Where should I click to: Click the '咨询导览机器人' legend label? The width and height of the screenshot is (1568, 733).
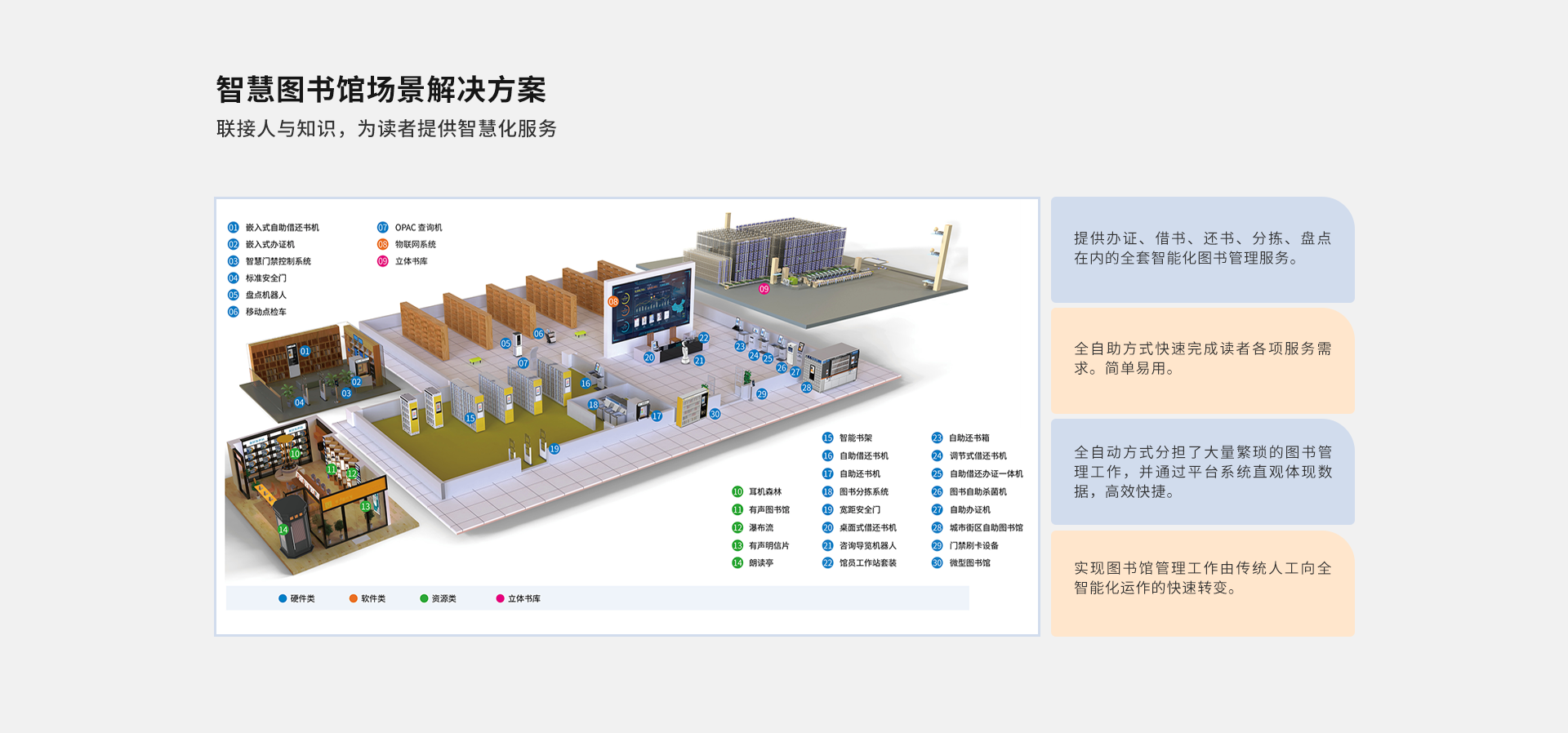point(867,545)
